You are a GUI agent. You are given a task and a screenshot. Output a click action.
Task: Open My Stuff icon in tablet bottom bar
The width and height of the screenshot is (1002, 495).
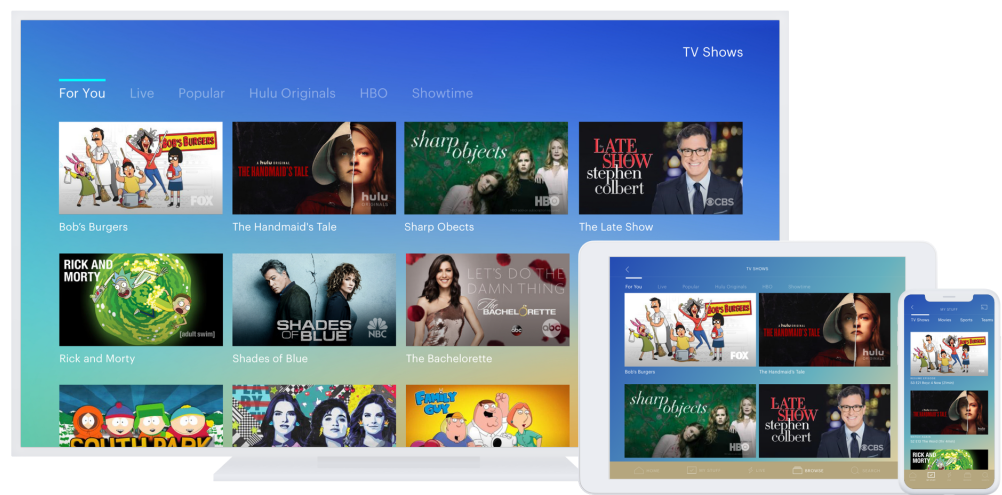point(691,470)
